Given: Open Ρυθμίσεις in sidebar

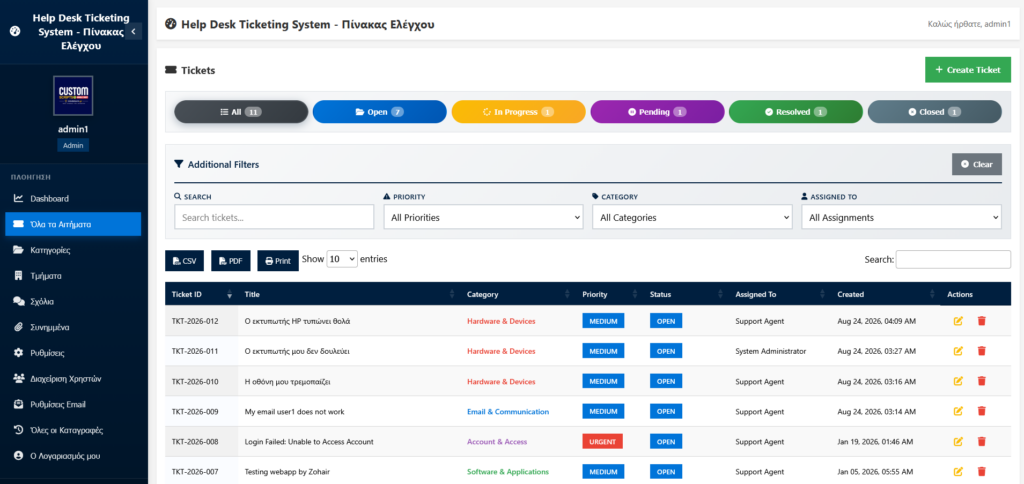Looking at the screenshot, I should tap(73, 353).
